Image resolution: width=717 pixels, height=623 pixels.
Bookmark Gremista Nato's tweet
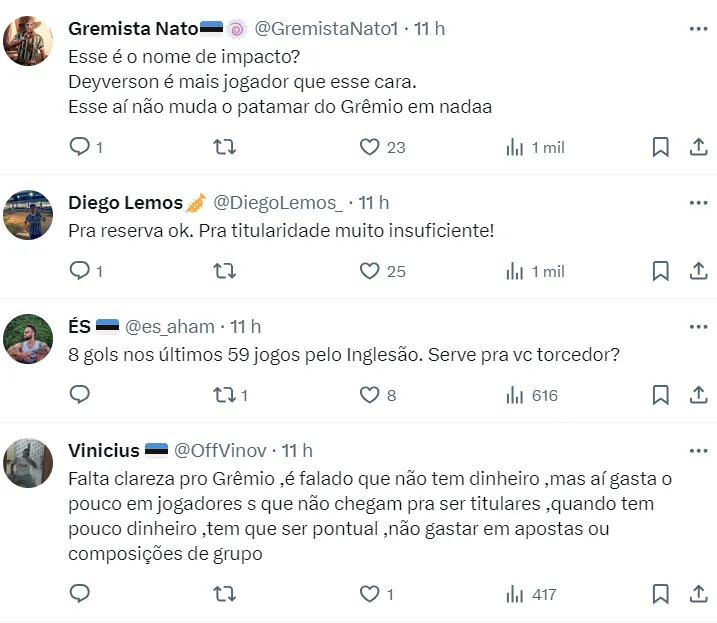(660, 147)
